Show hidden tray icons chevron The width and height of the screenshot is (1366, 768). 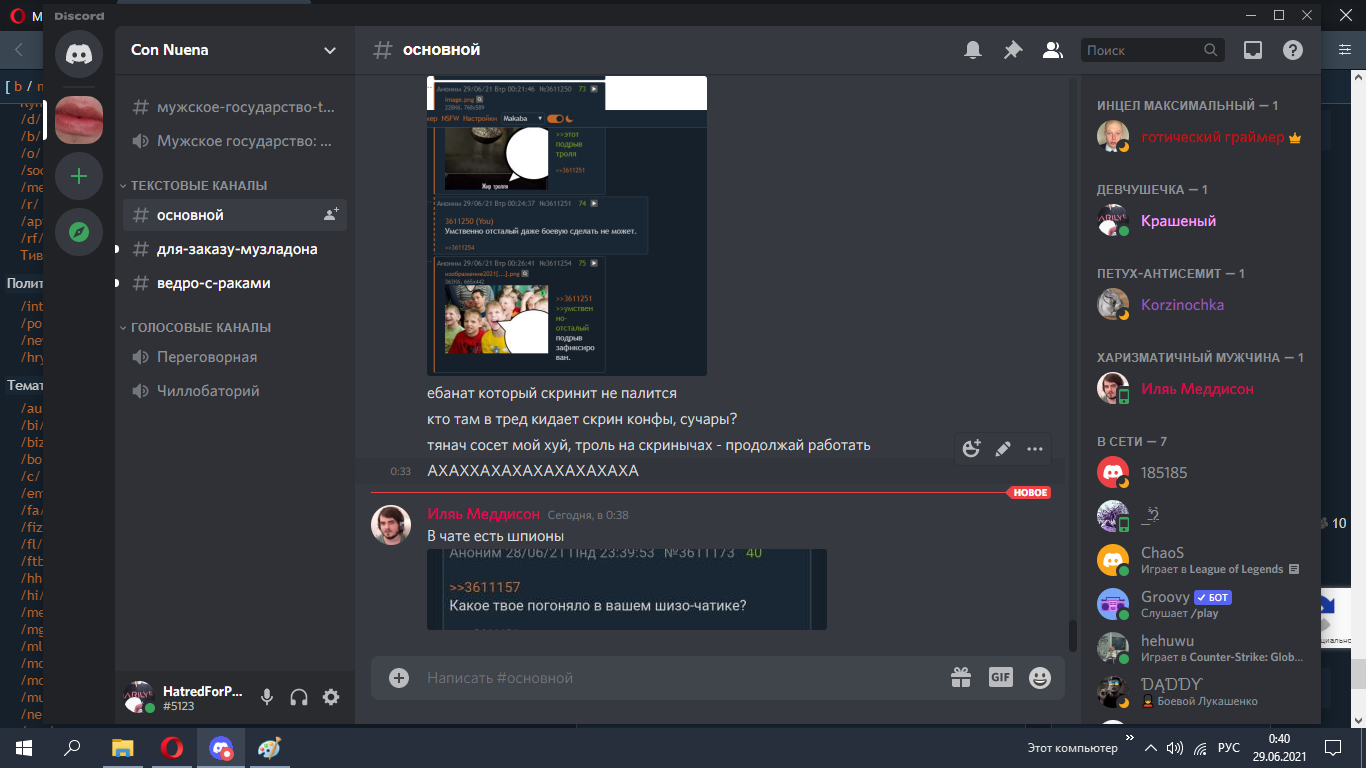tap(1153, 748)
